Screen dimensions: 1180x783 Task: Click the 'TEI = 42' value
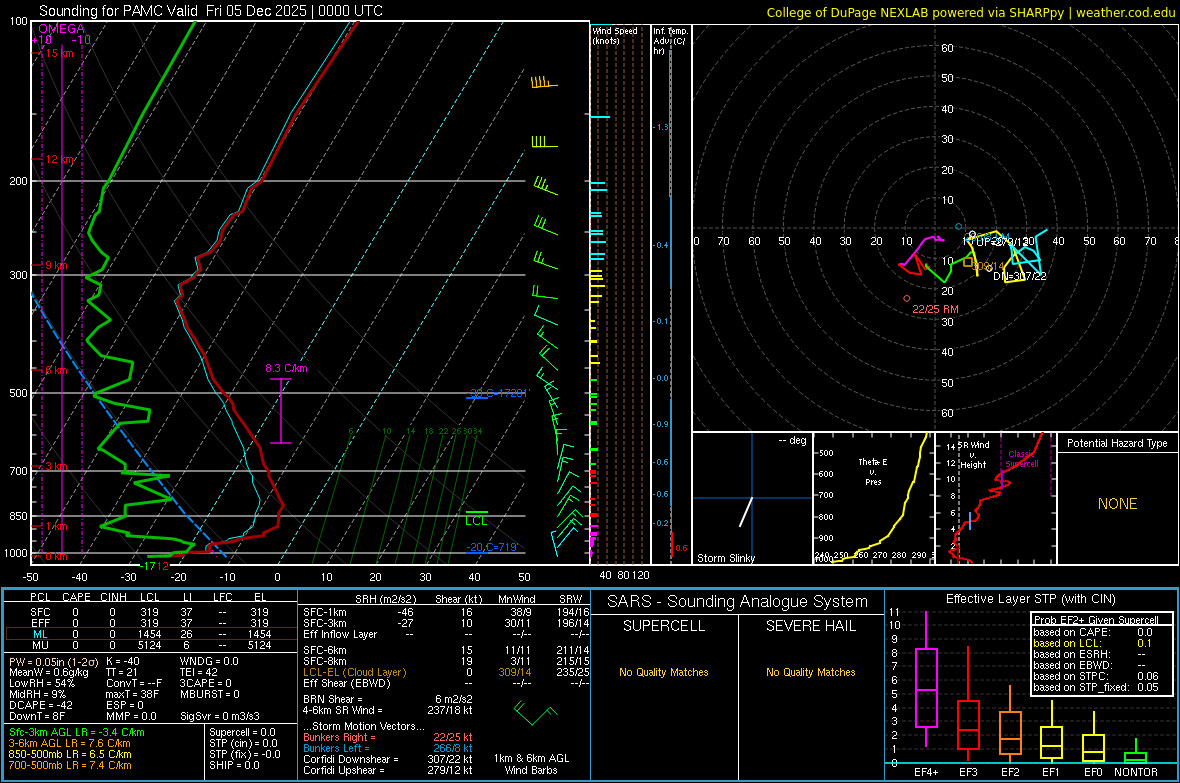(x=199, y=672)
